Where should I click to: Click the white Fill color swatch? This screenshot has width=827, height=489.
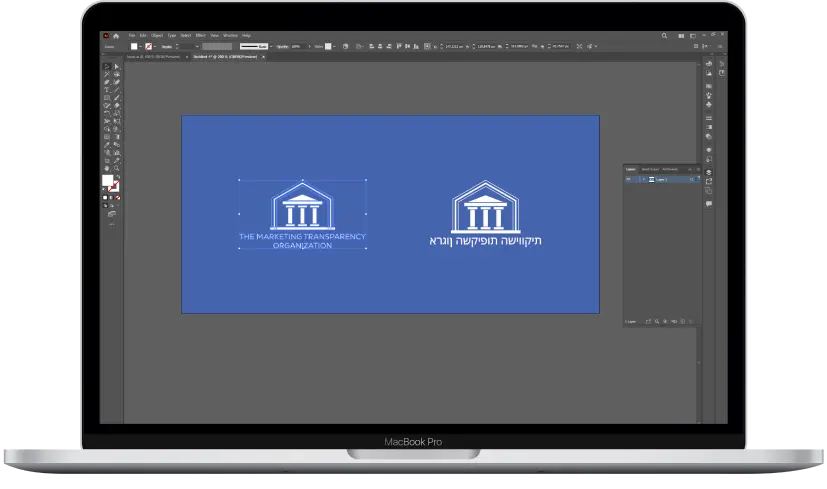[x=107, y=181]
